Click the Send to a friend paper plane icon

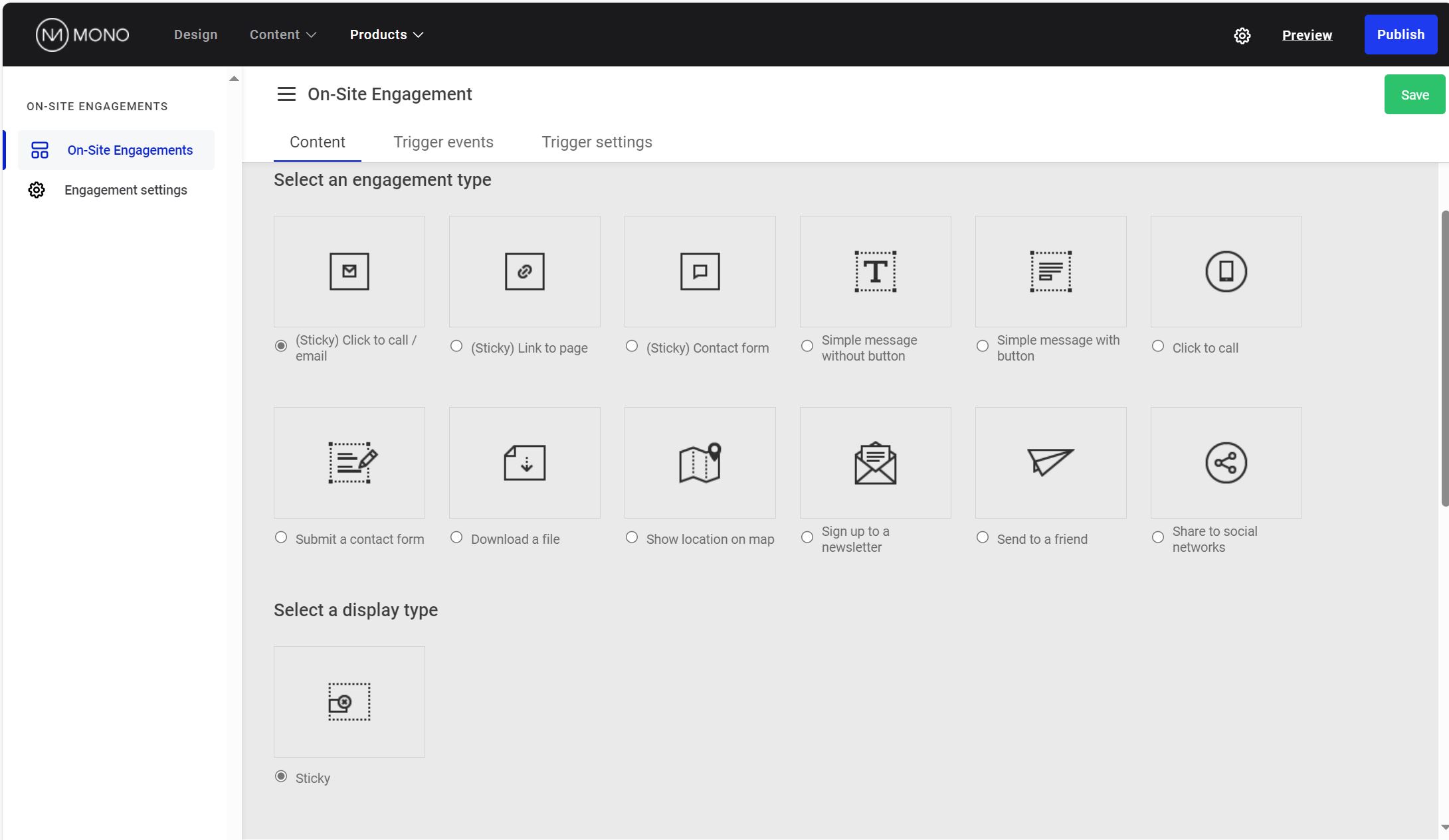(1050, 462)
